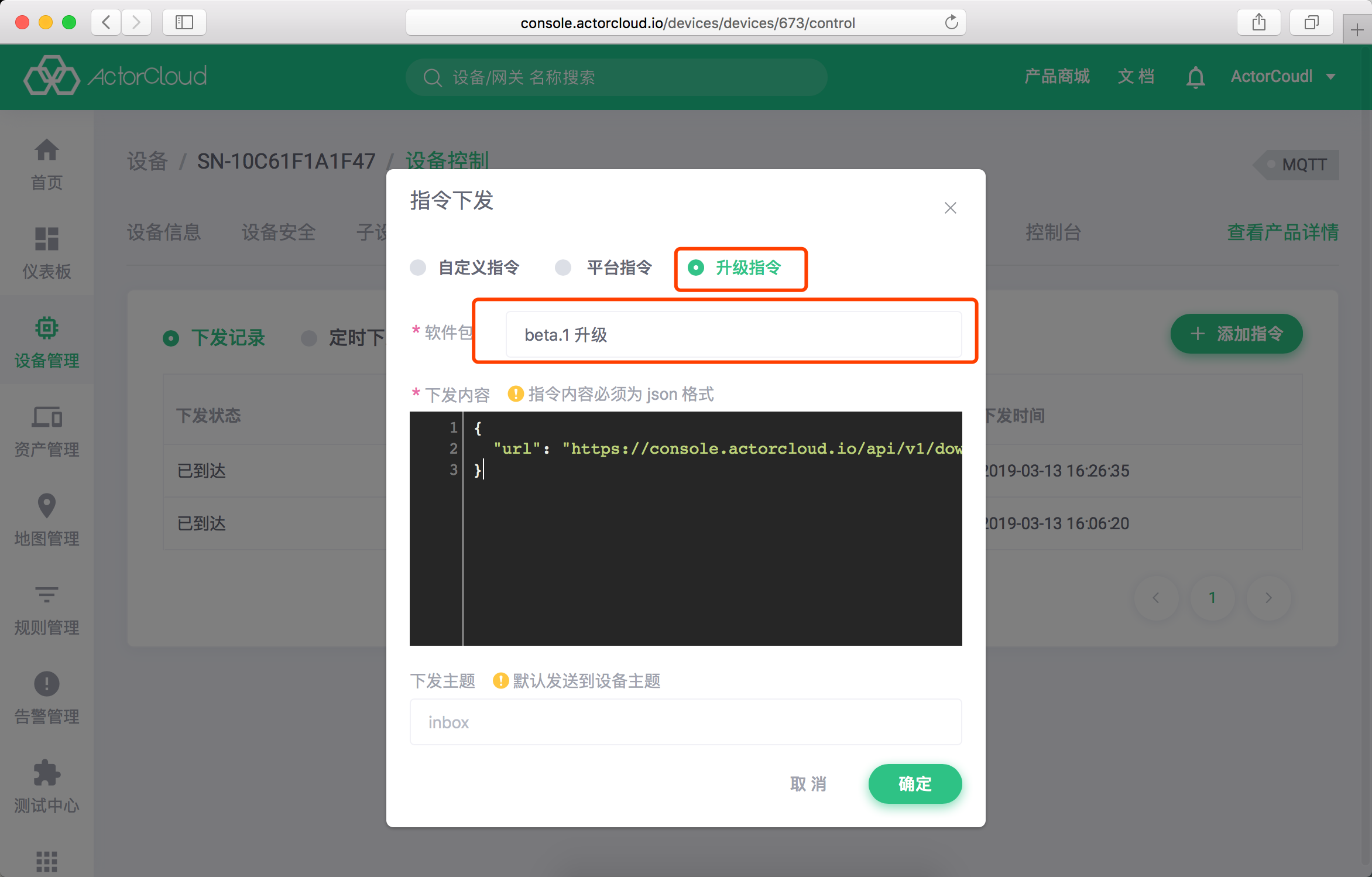Go back with Safari back arrow

[106, 23]
